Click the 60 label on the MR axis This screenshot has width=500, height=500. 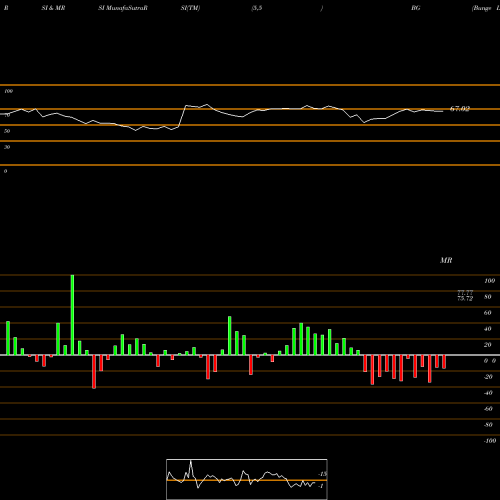click(x=487, y=313)
